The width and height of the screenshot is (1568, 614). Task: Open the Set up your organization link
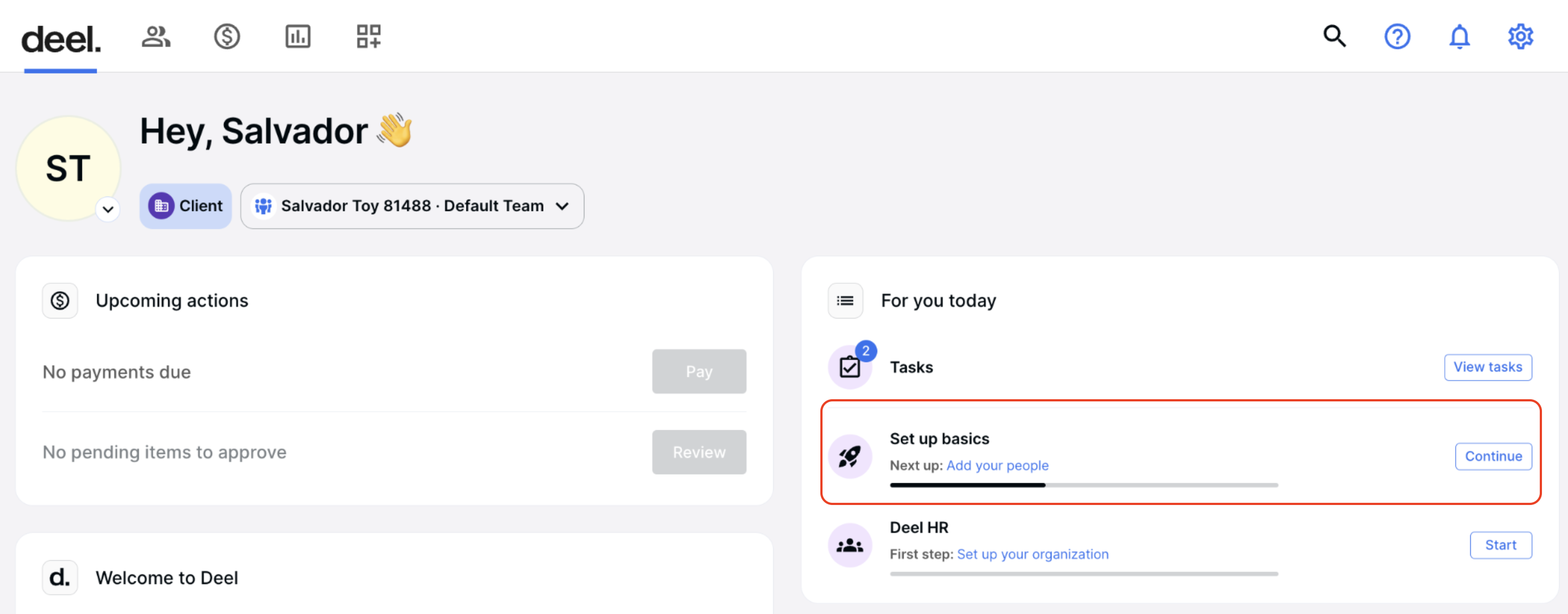pyautogui.click(x=1032, y=554)
